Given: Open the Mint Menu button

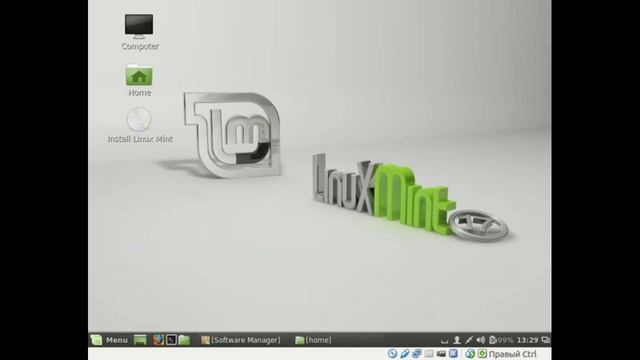Looking at the screenshot, I should tap(109, 340).
